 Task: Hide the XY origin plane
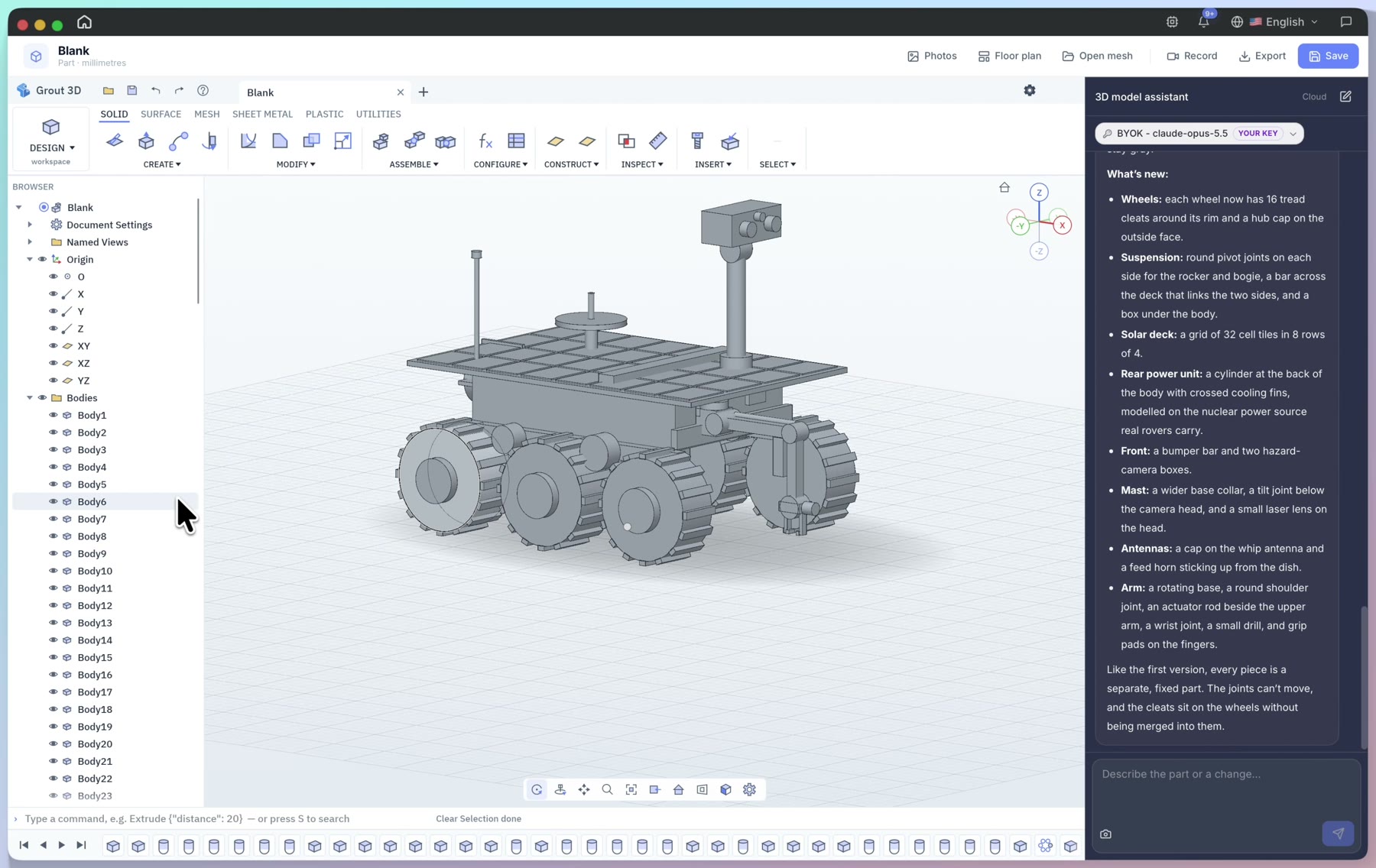coord(53,345)
